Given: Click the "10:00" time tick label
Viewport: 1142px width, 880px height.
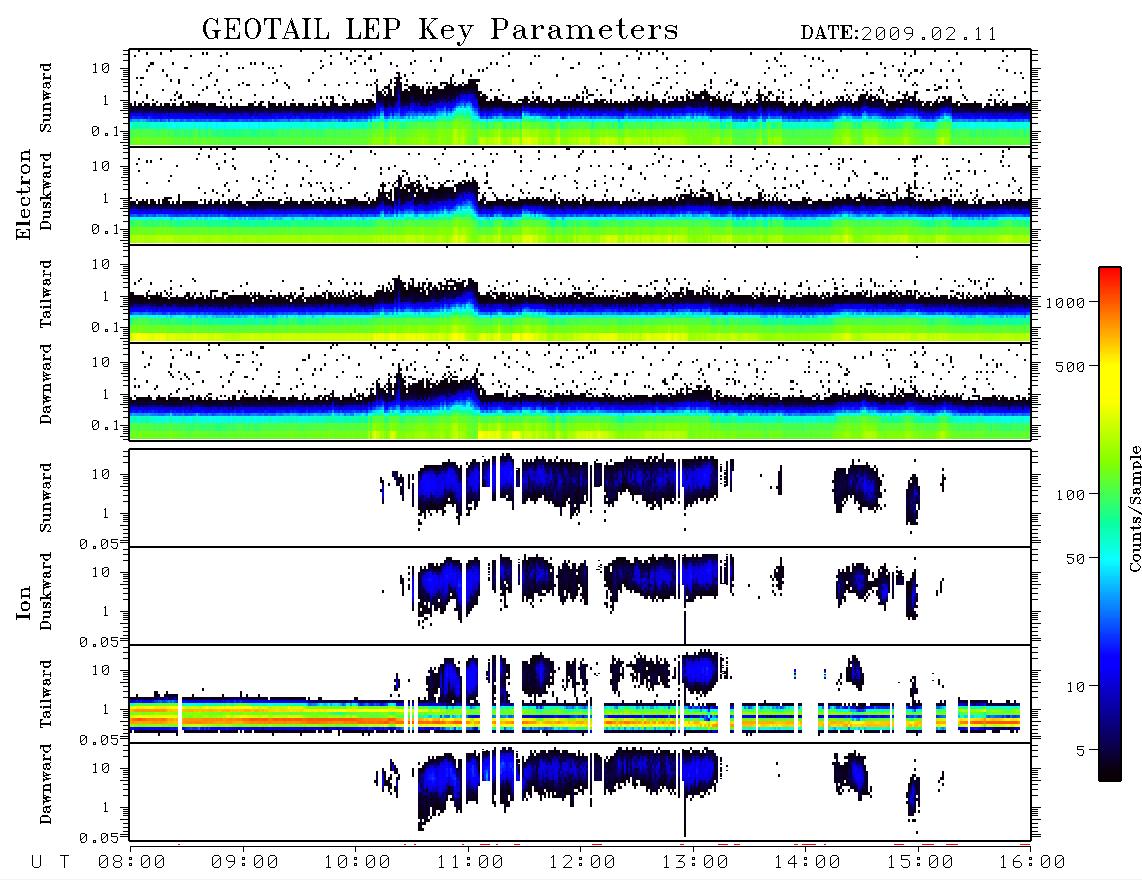Looking at the screenshot, I should coord(357,863).
